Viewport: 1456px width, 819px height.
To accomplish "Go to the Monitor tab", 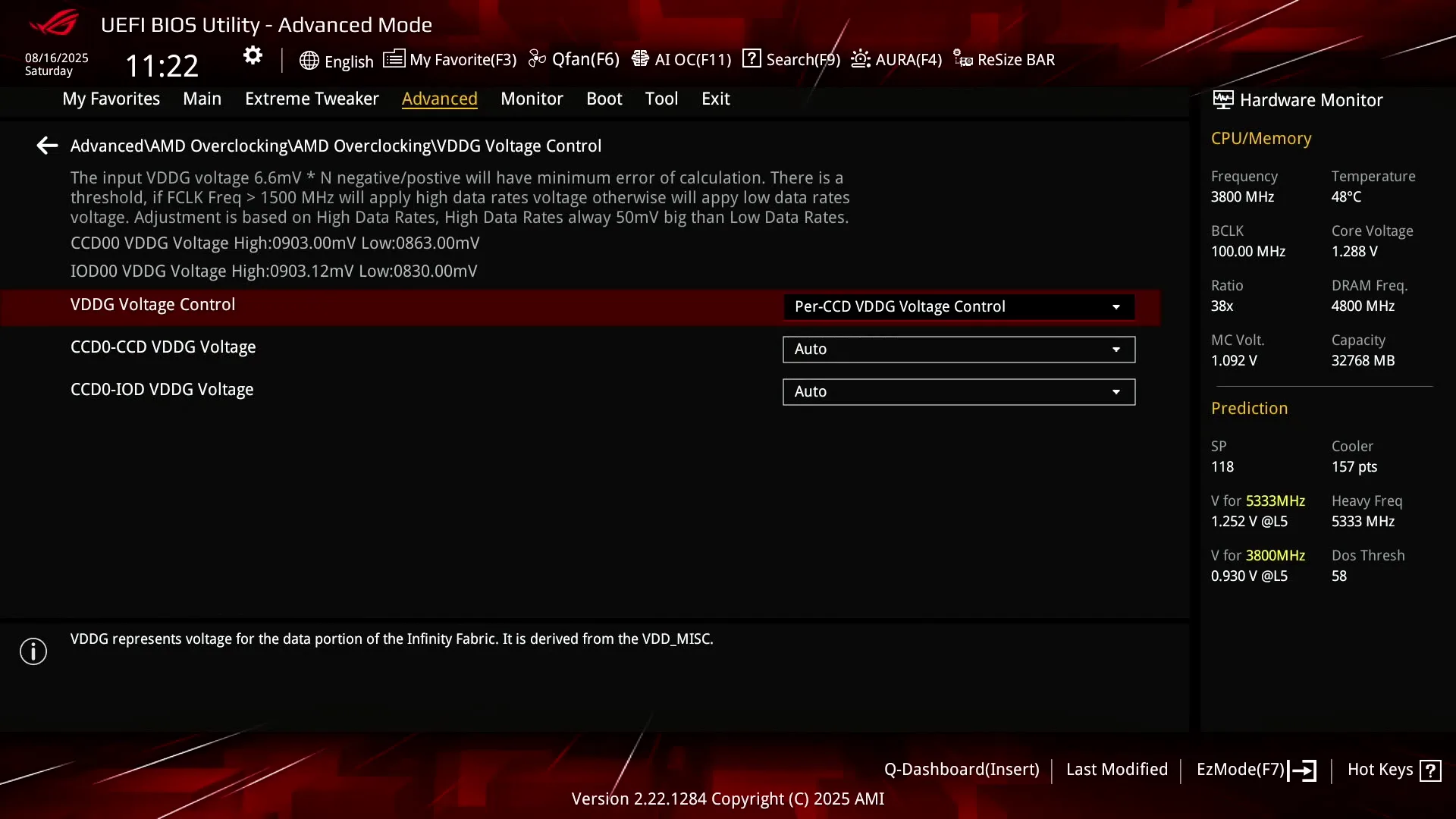I will tap(532, 99).
